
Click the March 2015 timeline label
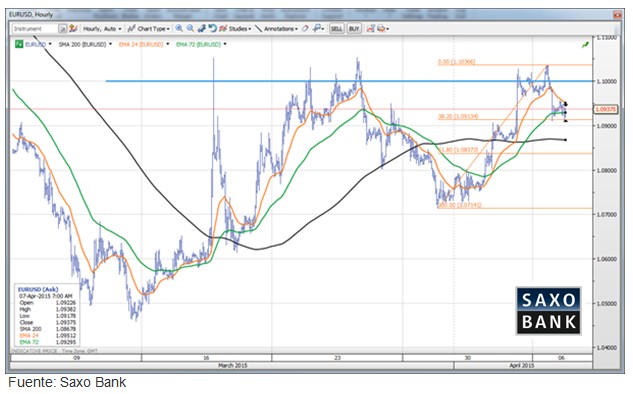[233, 366]
